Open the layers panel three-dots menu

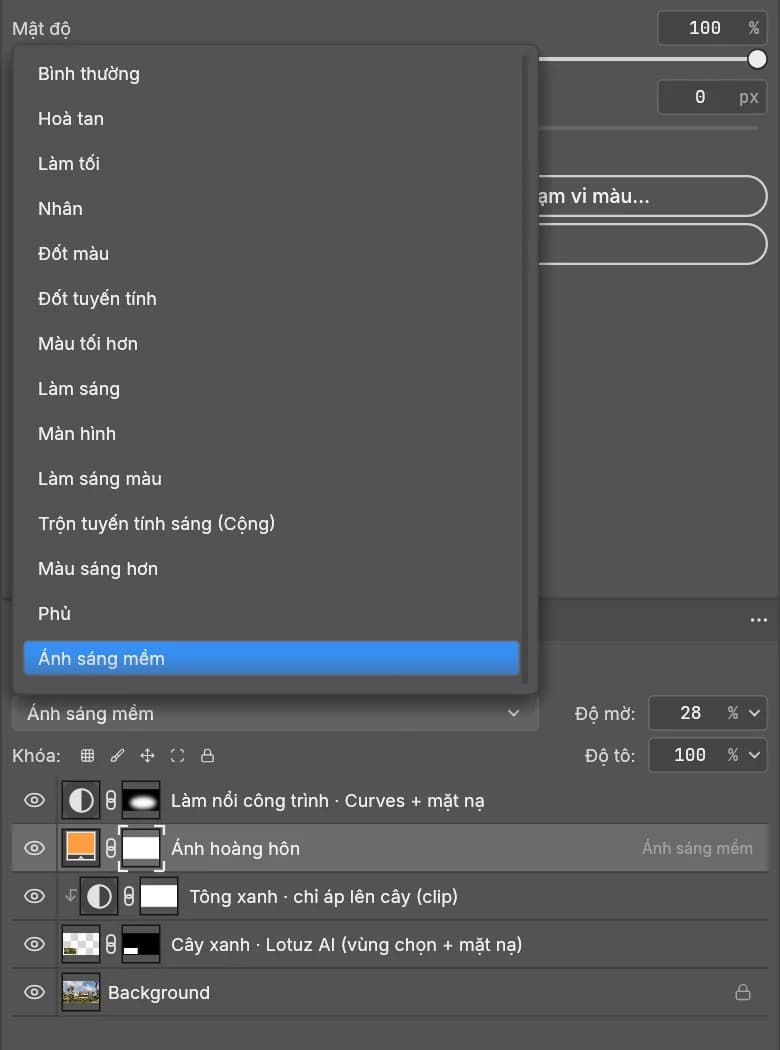759,620
